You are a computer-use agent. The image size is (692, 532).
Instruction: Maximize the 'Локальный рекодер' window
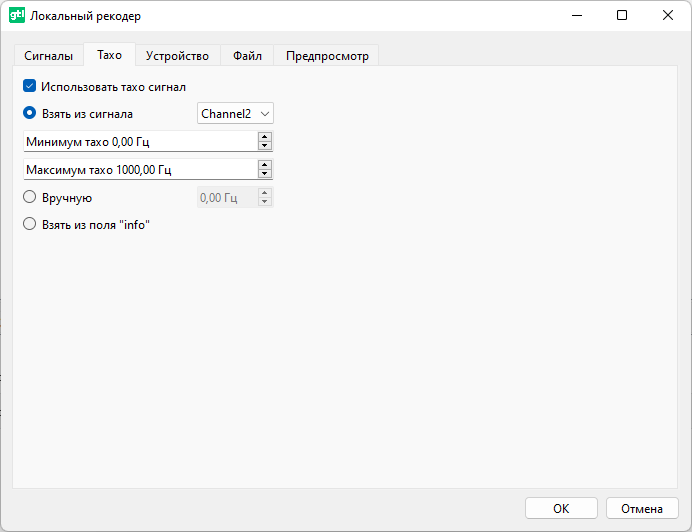point(622,16)
